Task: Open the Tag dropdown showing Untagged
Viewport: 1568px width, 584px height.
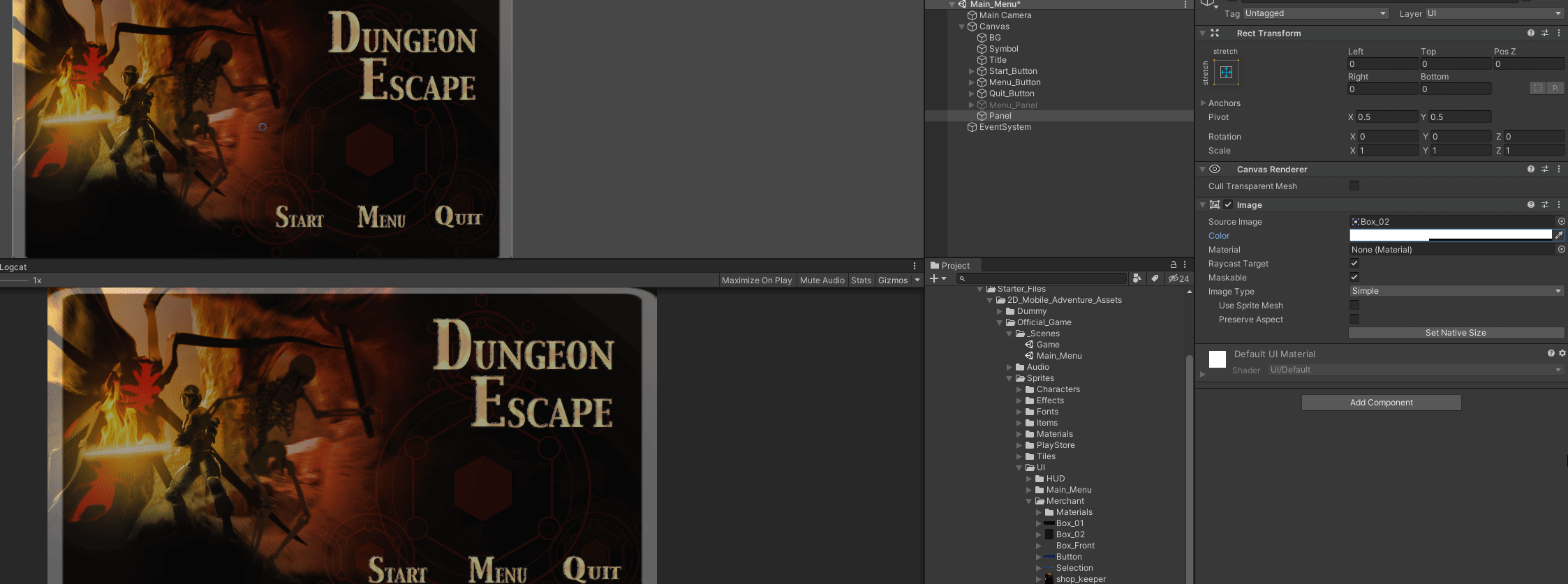Action: click(1315, 13)
